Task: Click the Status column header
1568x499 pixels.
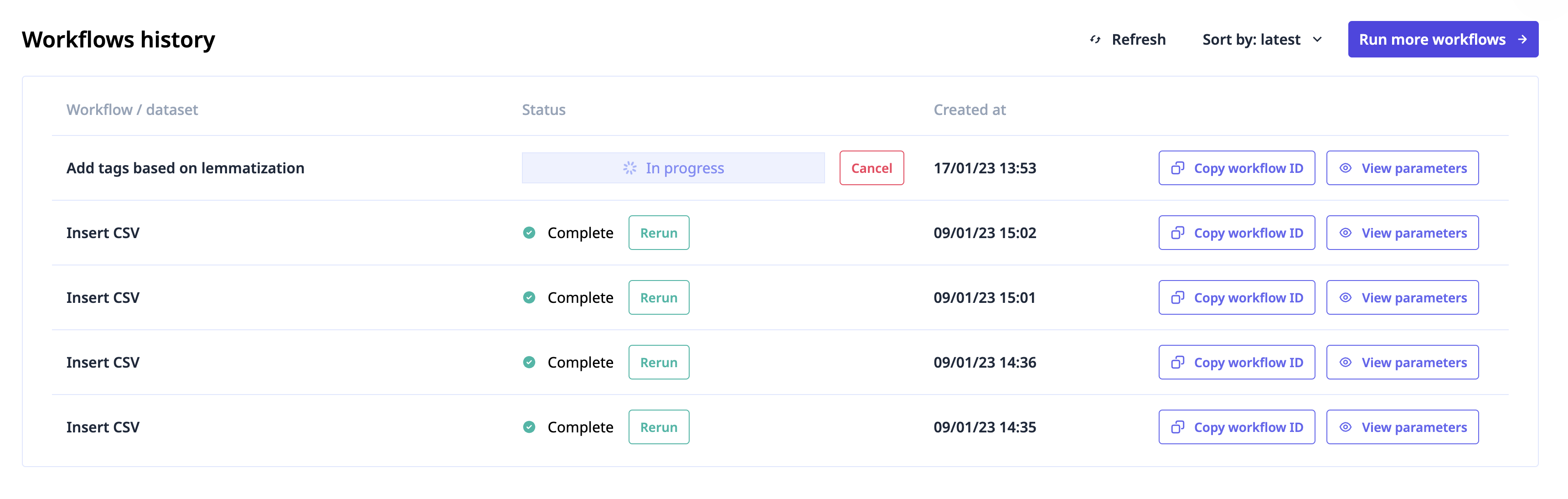Action: coord(543,109)
